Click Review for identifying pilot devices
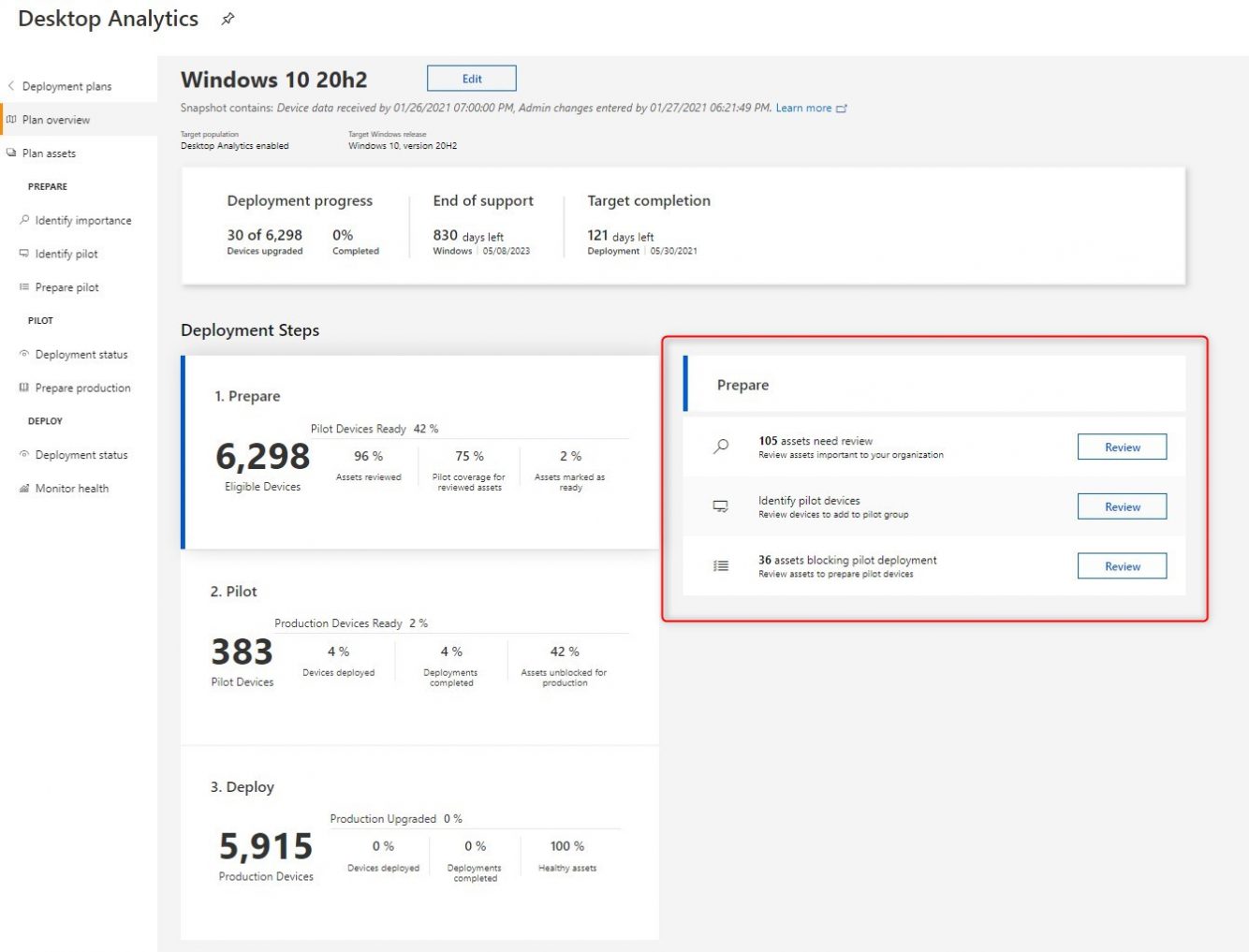 (x=1122, y=505)
